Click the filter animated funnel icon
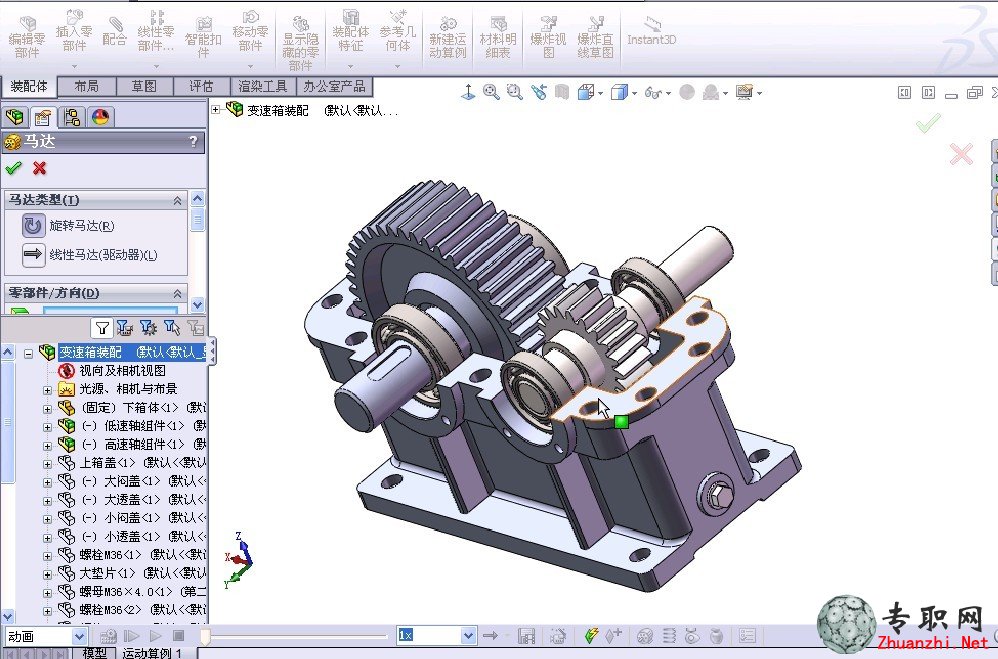998x659 pixels. coord(125,328)
